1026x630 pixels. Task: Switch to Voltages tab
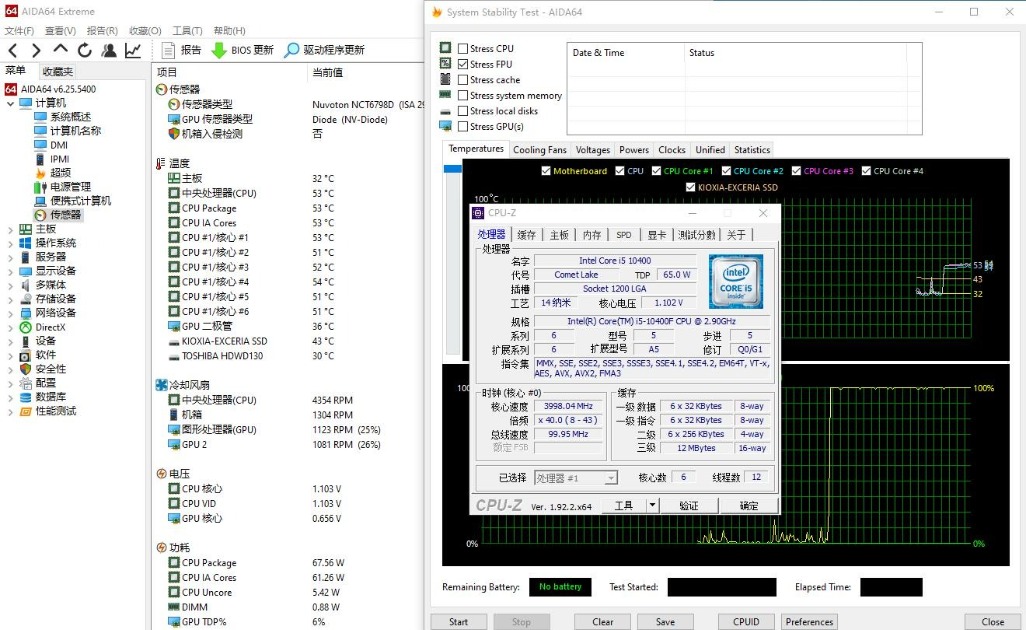tap(593, 150)
